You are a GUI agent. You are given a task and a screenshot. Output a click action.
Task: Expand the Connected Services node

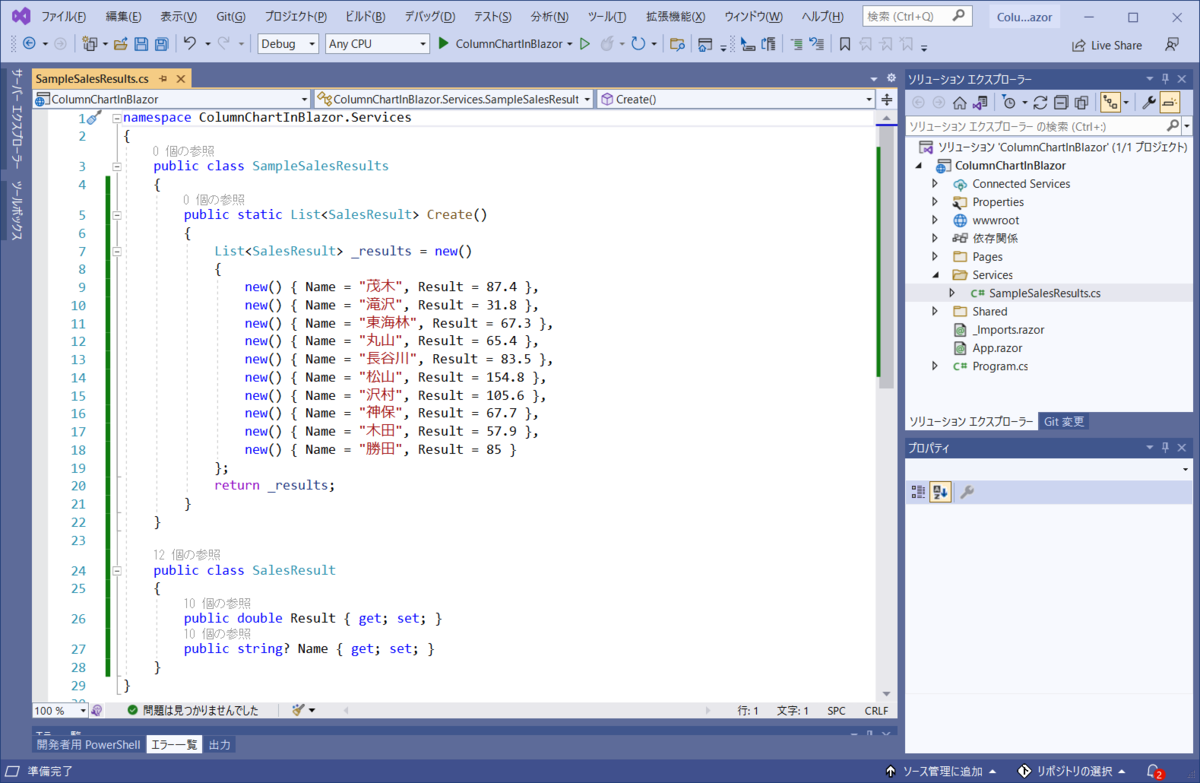pyautogui.click(x=935, y=184)
